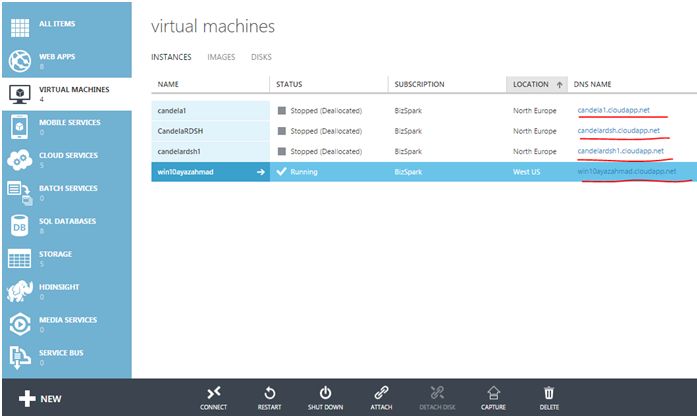
Task: Switch to the Instances tab
Action: coord(171,57)
